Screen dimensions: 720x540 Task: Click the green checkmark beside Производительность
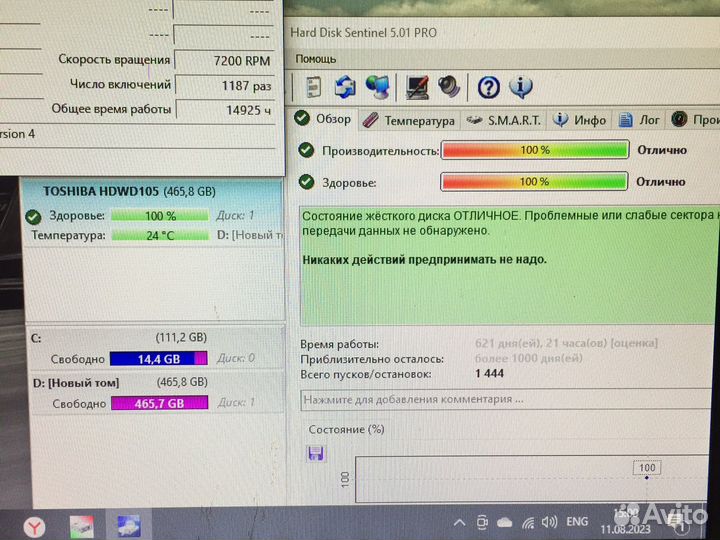click(306, 150)
